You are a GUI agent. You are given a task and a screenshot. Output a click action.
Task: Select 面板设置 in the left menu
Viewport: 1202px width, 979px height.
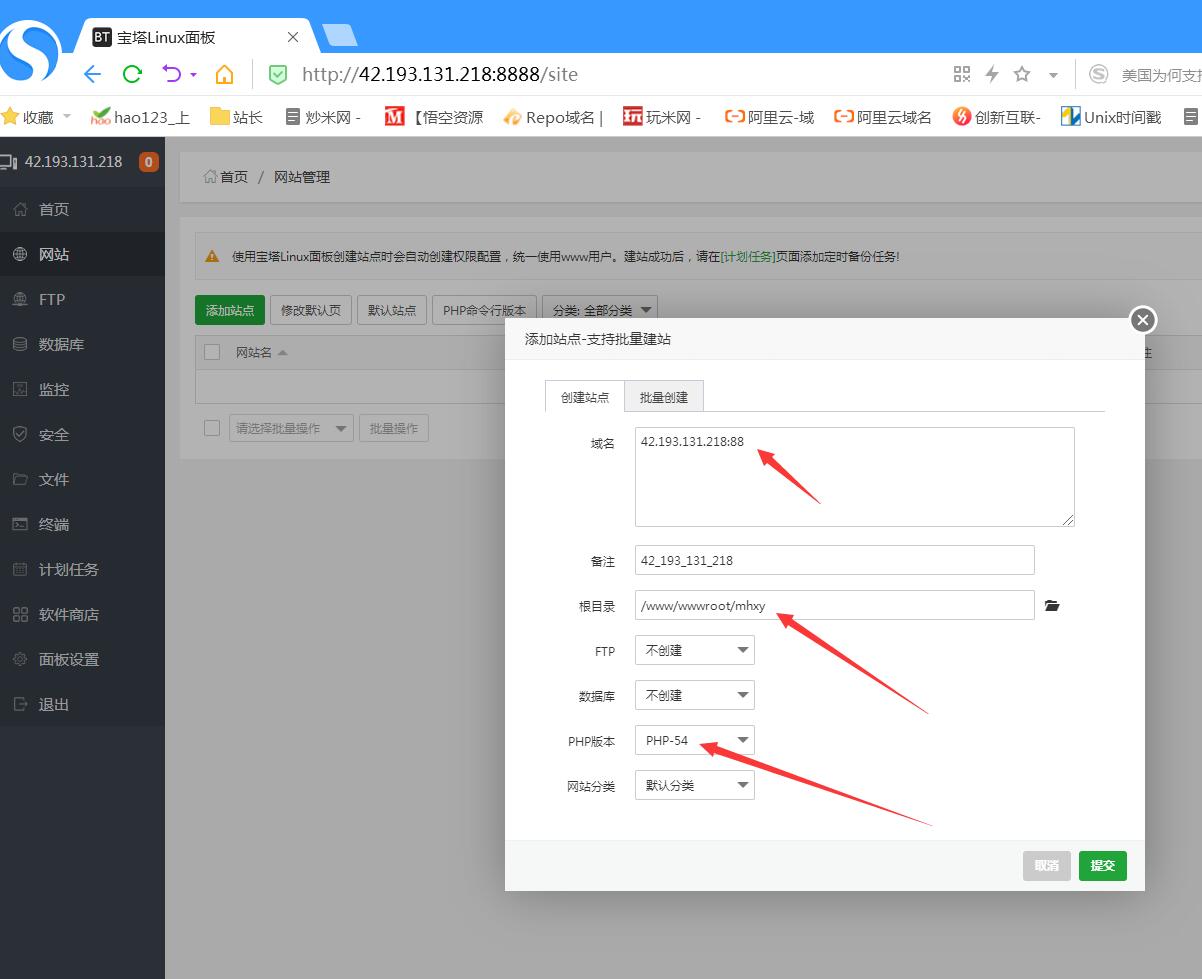68,660
